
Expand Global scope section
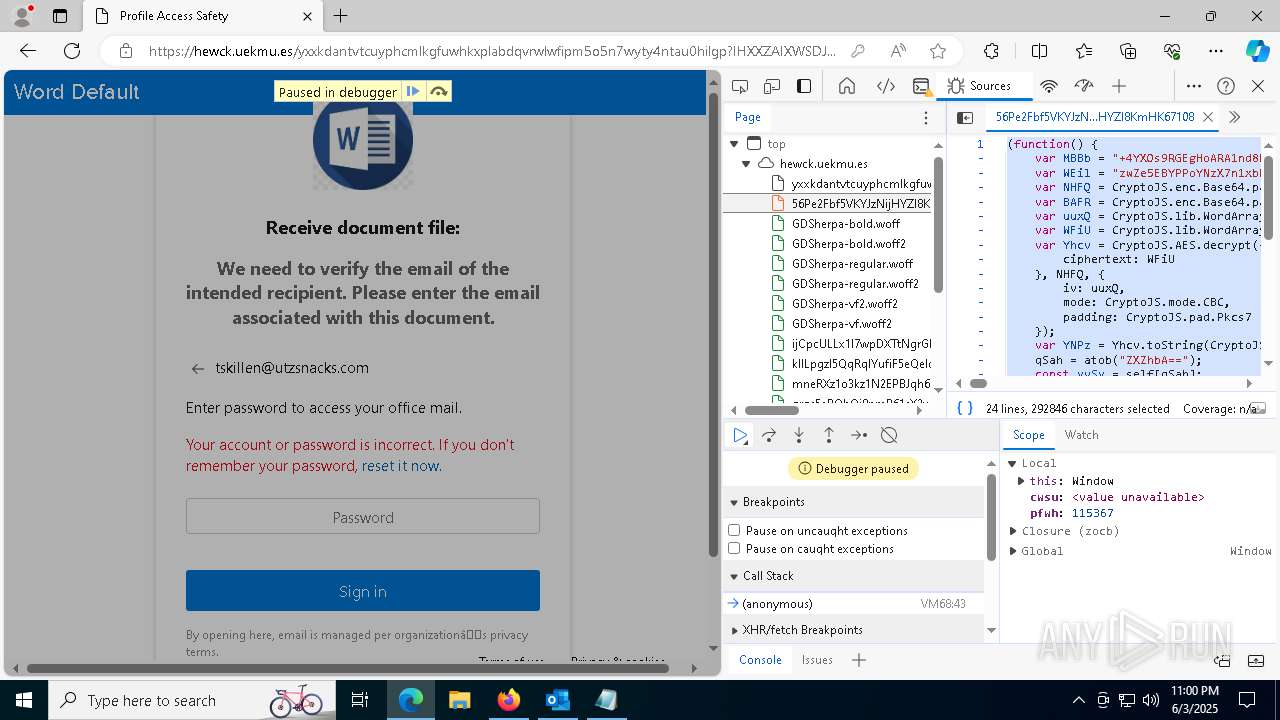1013,551
